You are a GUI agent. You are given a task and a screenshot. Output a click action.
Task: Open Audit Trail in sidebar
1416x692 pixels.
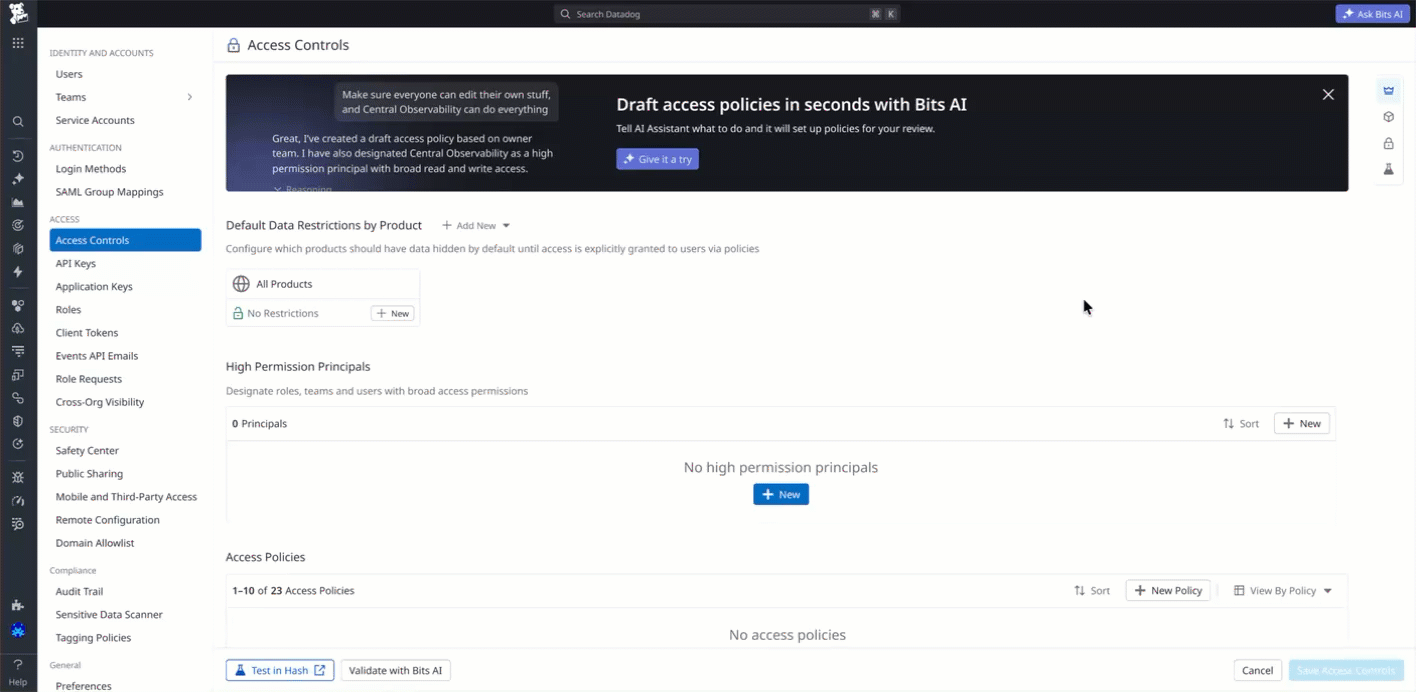point(79,592)
